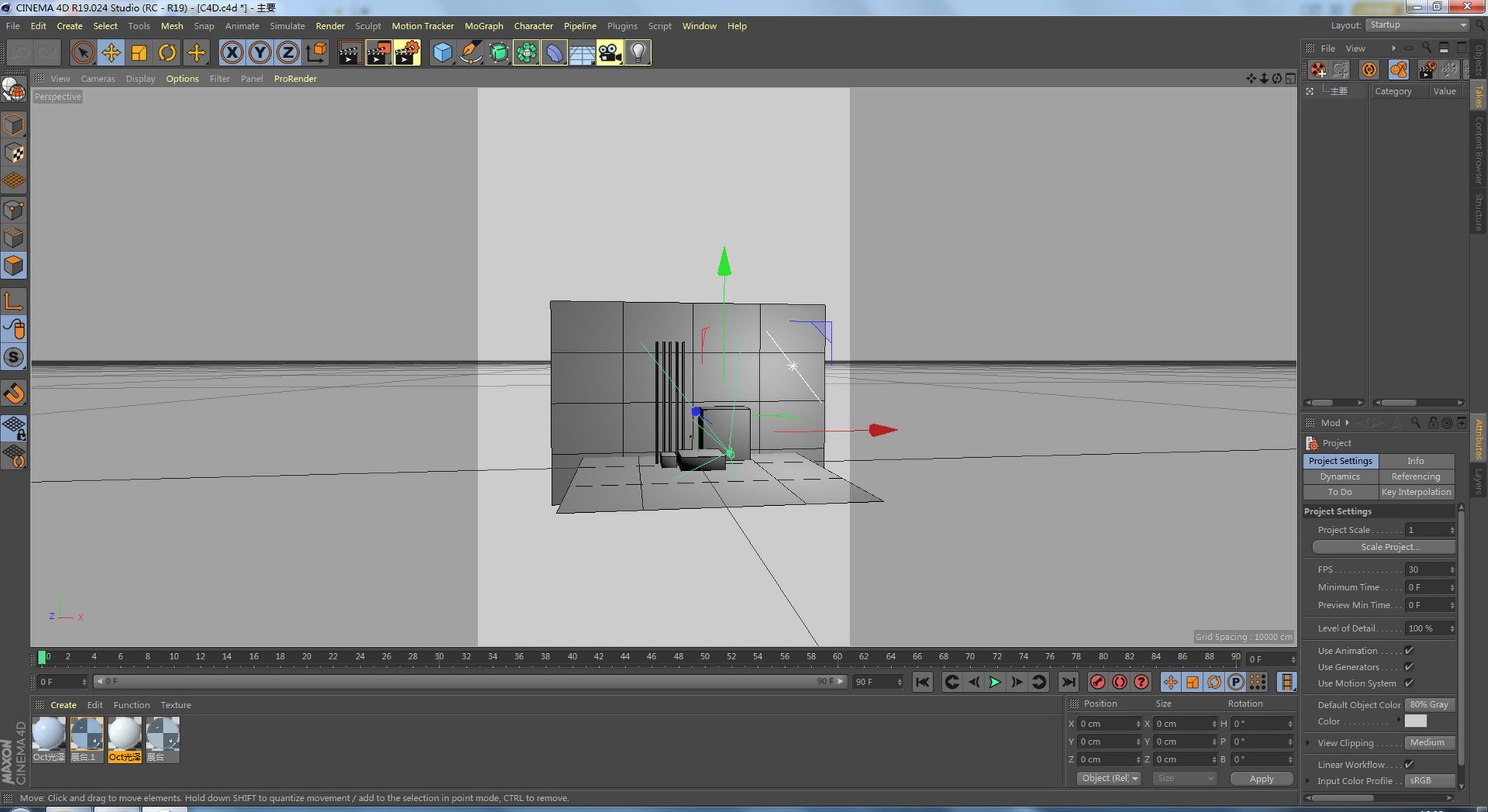
Task: Select the Live Selection tool
Action: point(83,53)
